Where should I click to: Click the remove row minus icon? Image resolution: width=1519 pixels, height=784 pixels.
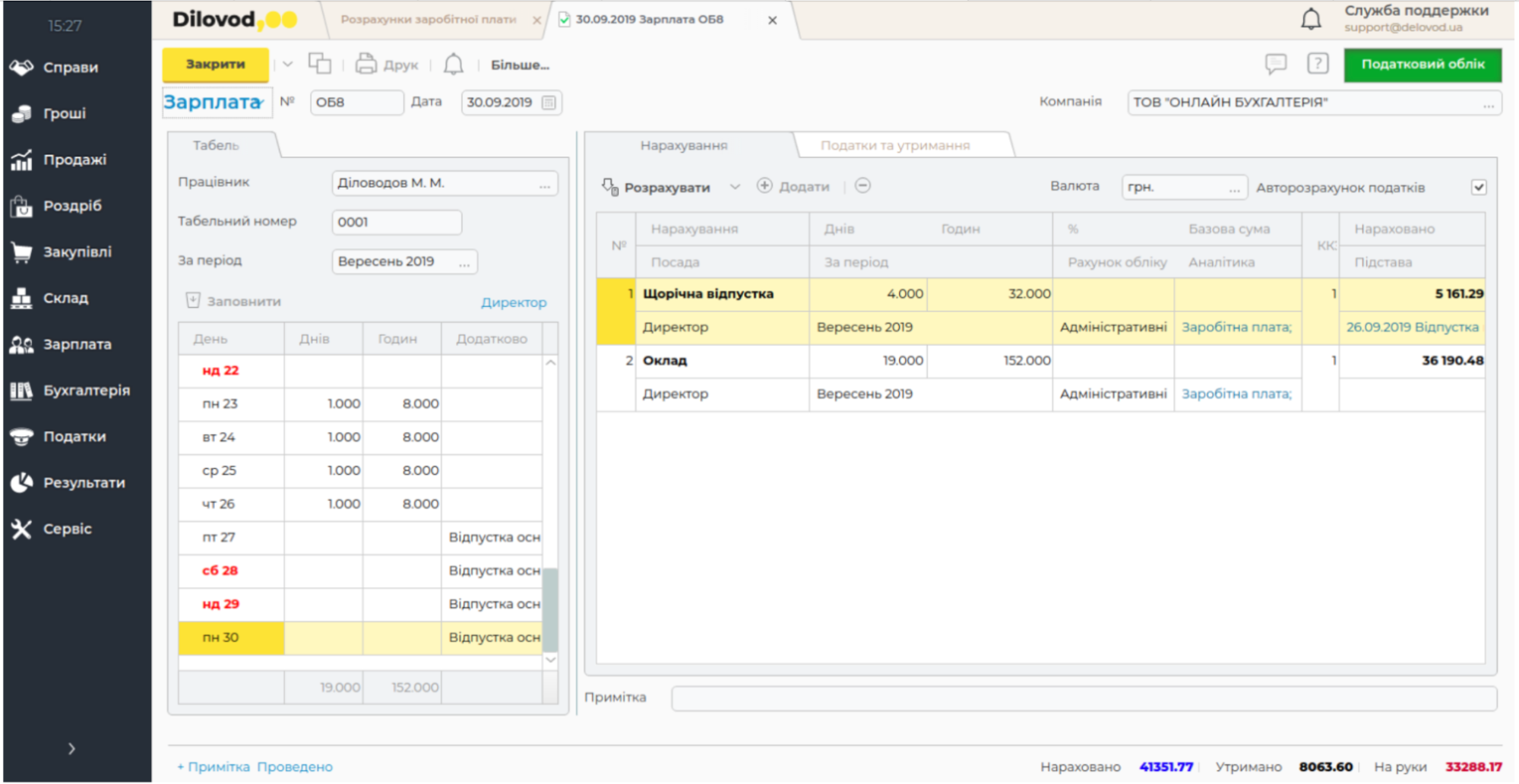click(862, 186)
